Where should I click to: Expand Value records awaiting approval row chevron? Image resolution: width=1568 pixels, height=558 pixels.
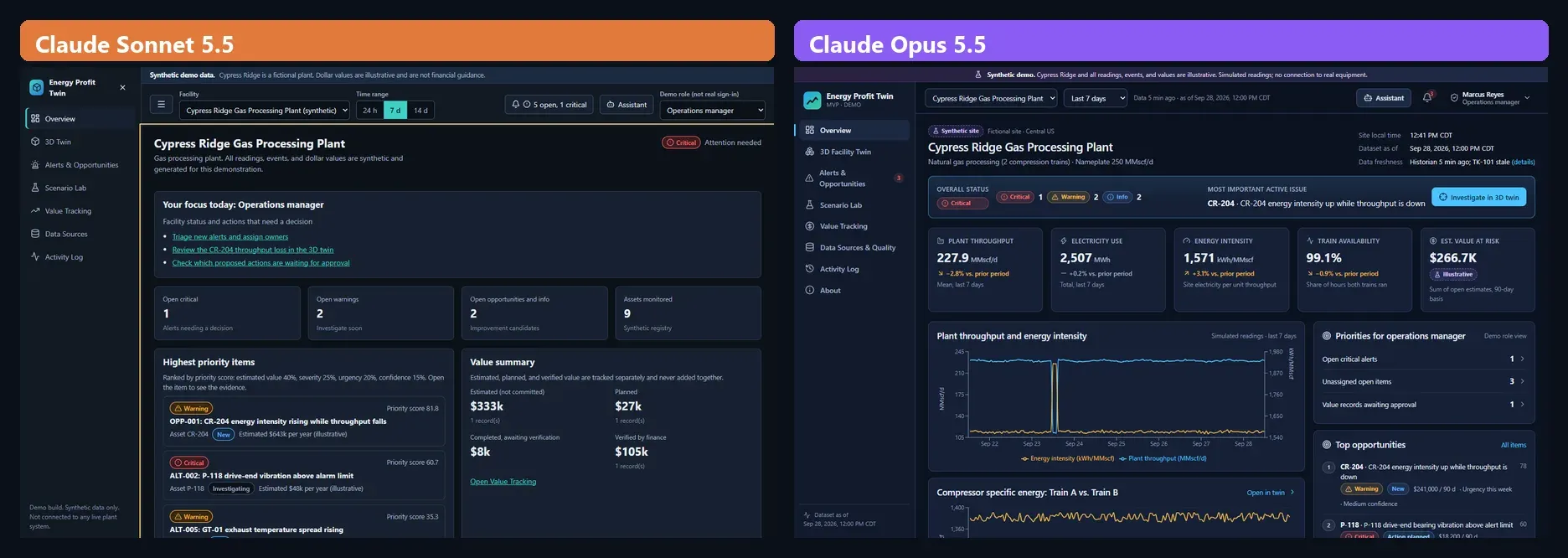(x=1522, y=404)
